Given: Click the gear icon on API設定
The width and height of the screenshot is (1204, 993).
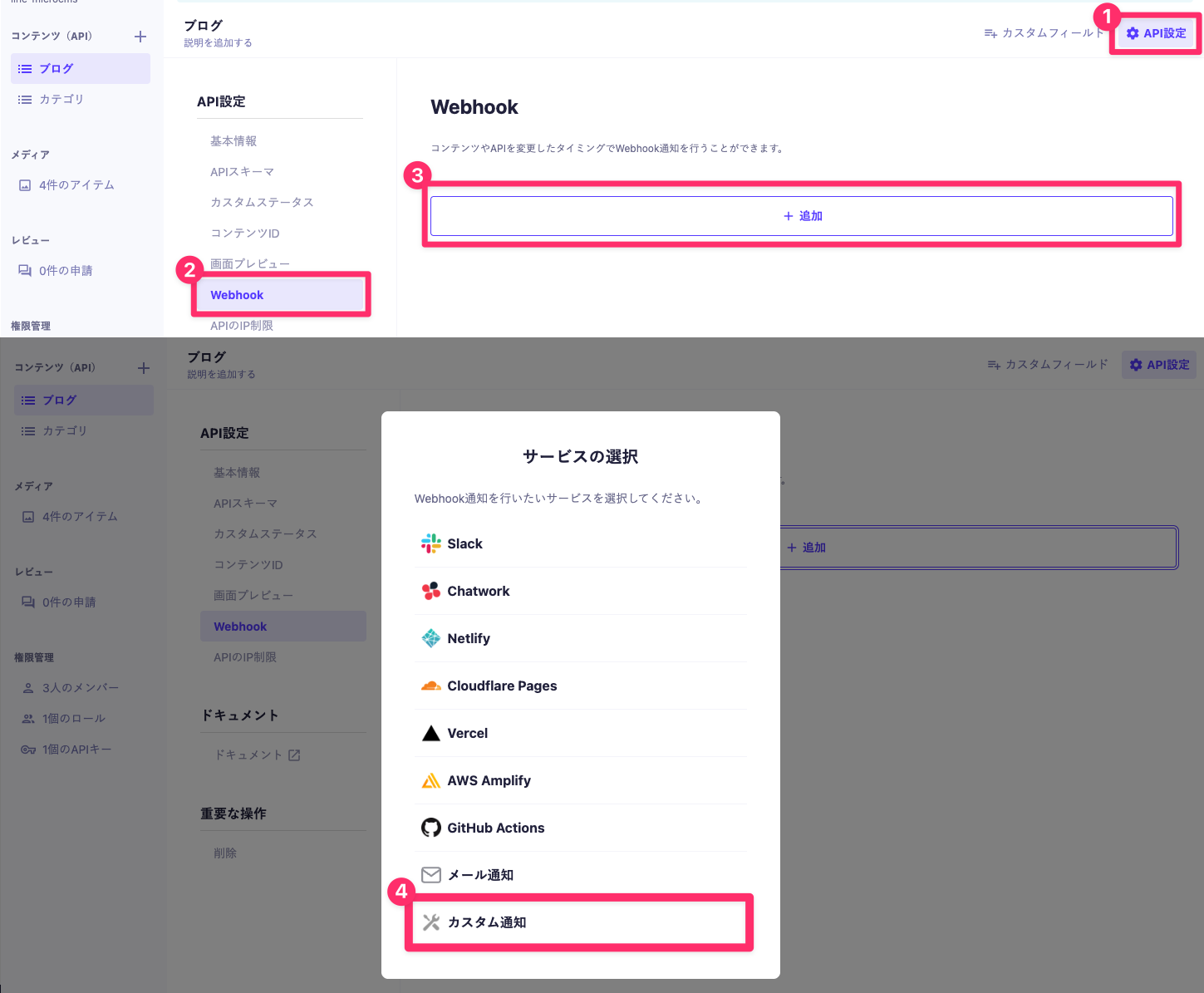Looking at the screenshot, I should pyautogui.click(x=1132, y=33).
